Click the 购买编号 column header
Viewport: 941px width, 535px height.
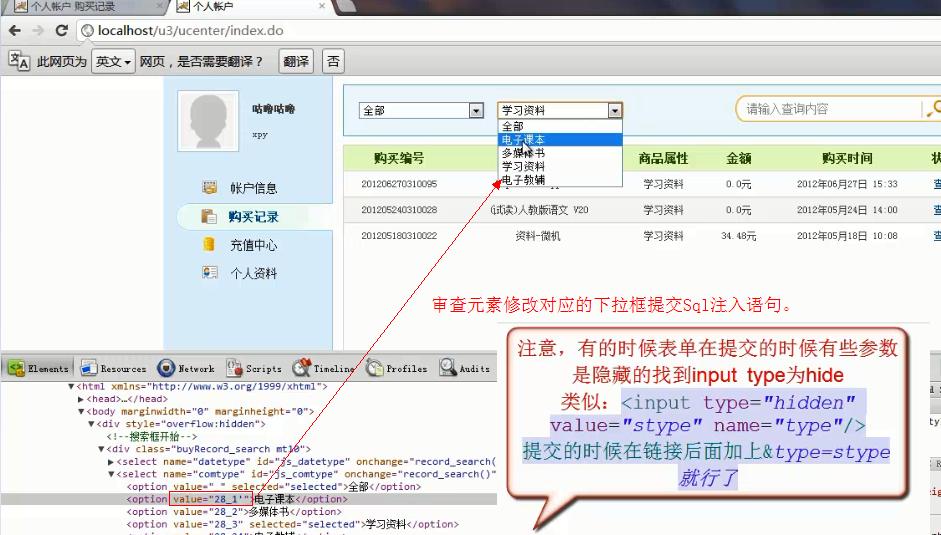398,159
